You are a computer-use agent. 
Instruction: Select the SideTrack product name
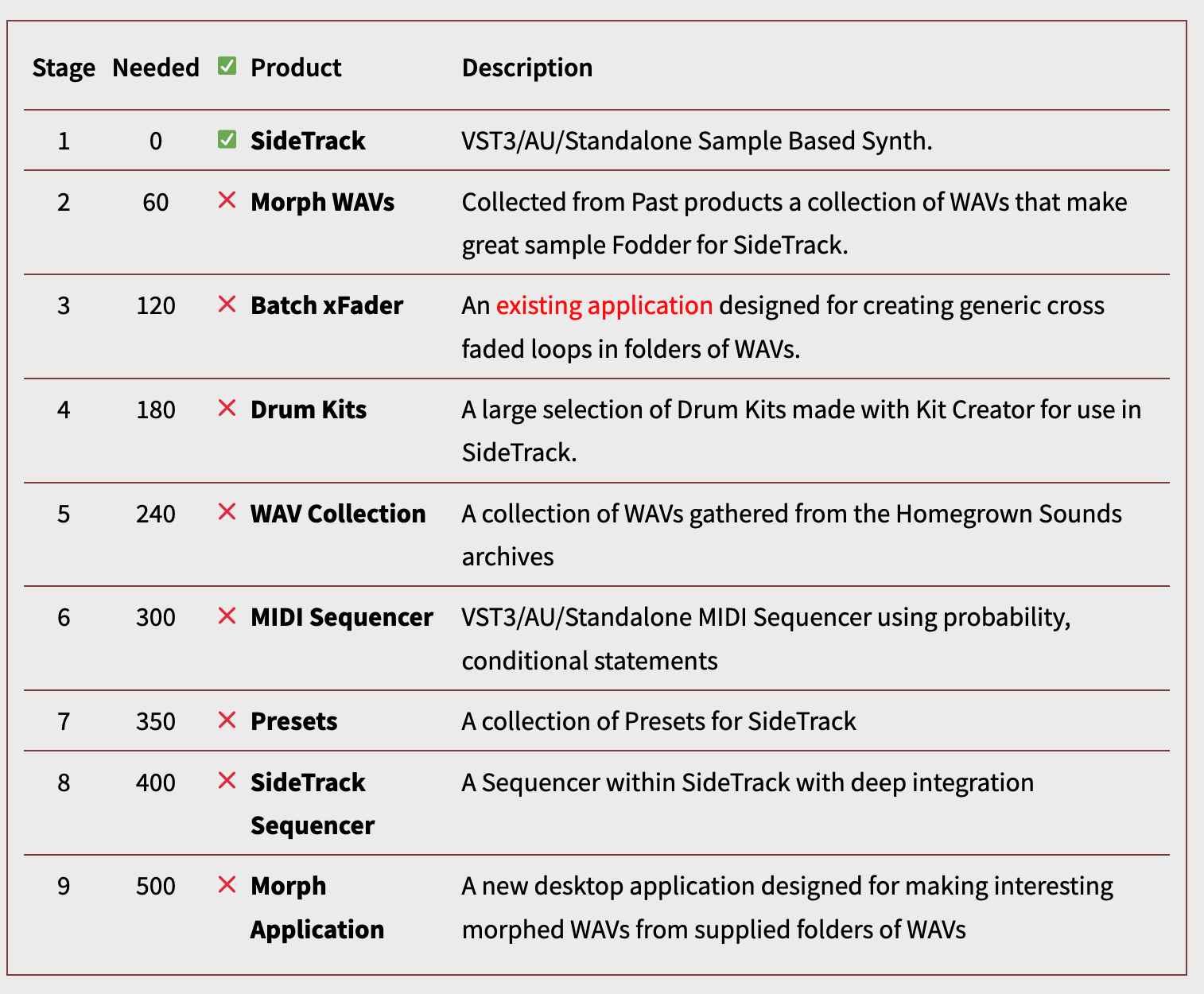coord(308,141)
